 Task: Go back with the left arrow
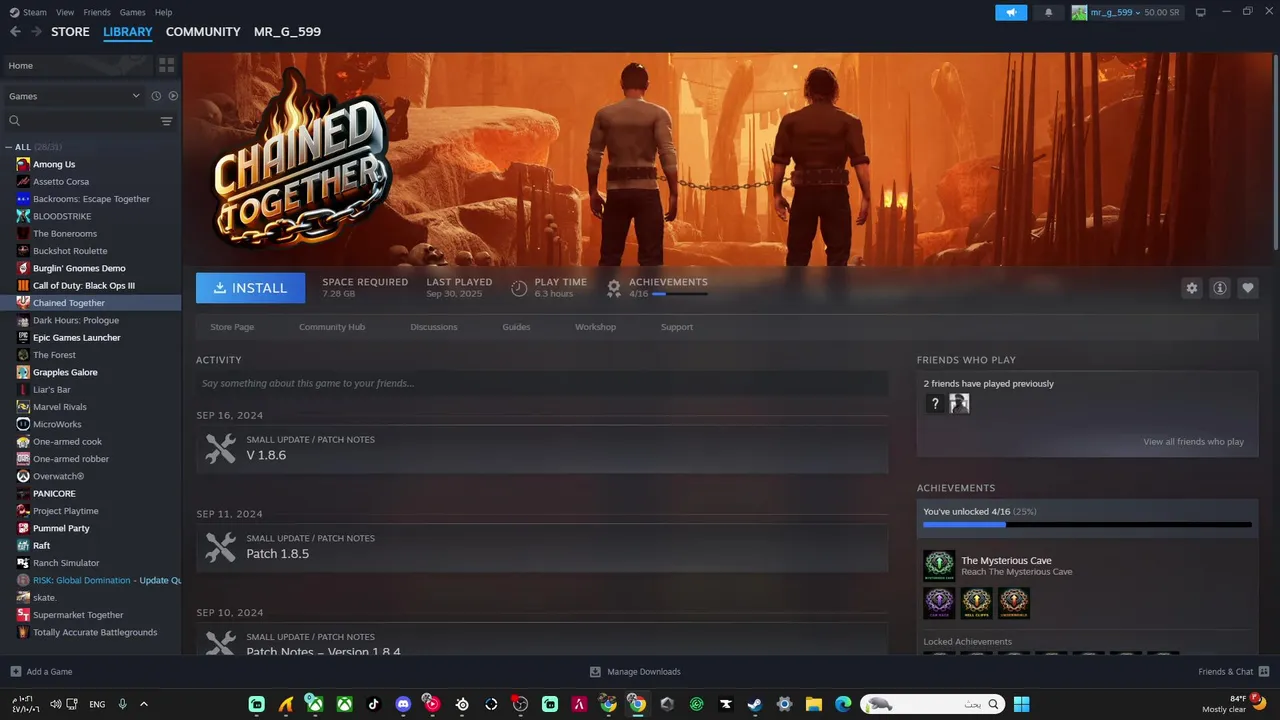pos(15,32)
